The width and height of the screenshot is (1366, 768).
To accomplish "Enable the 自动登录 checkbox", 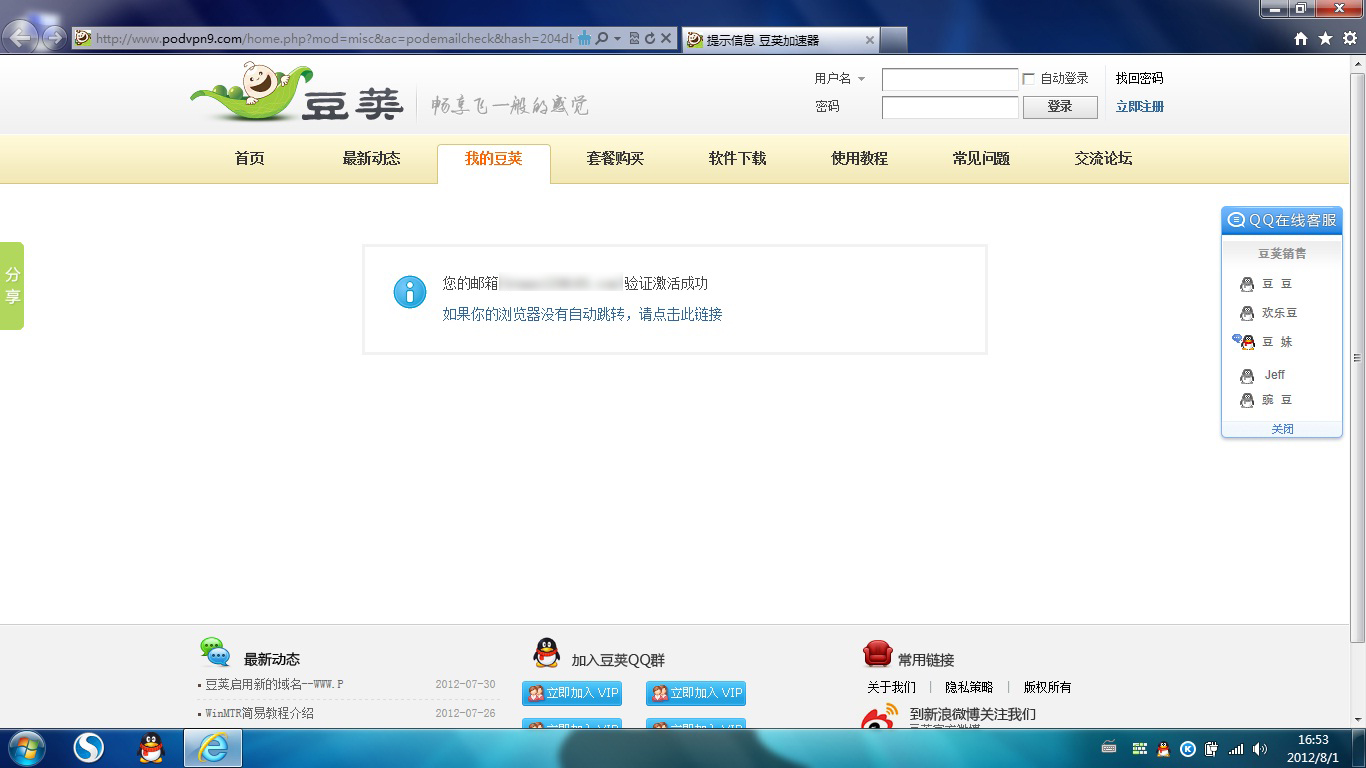I will click(1028, 79).
